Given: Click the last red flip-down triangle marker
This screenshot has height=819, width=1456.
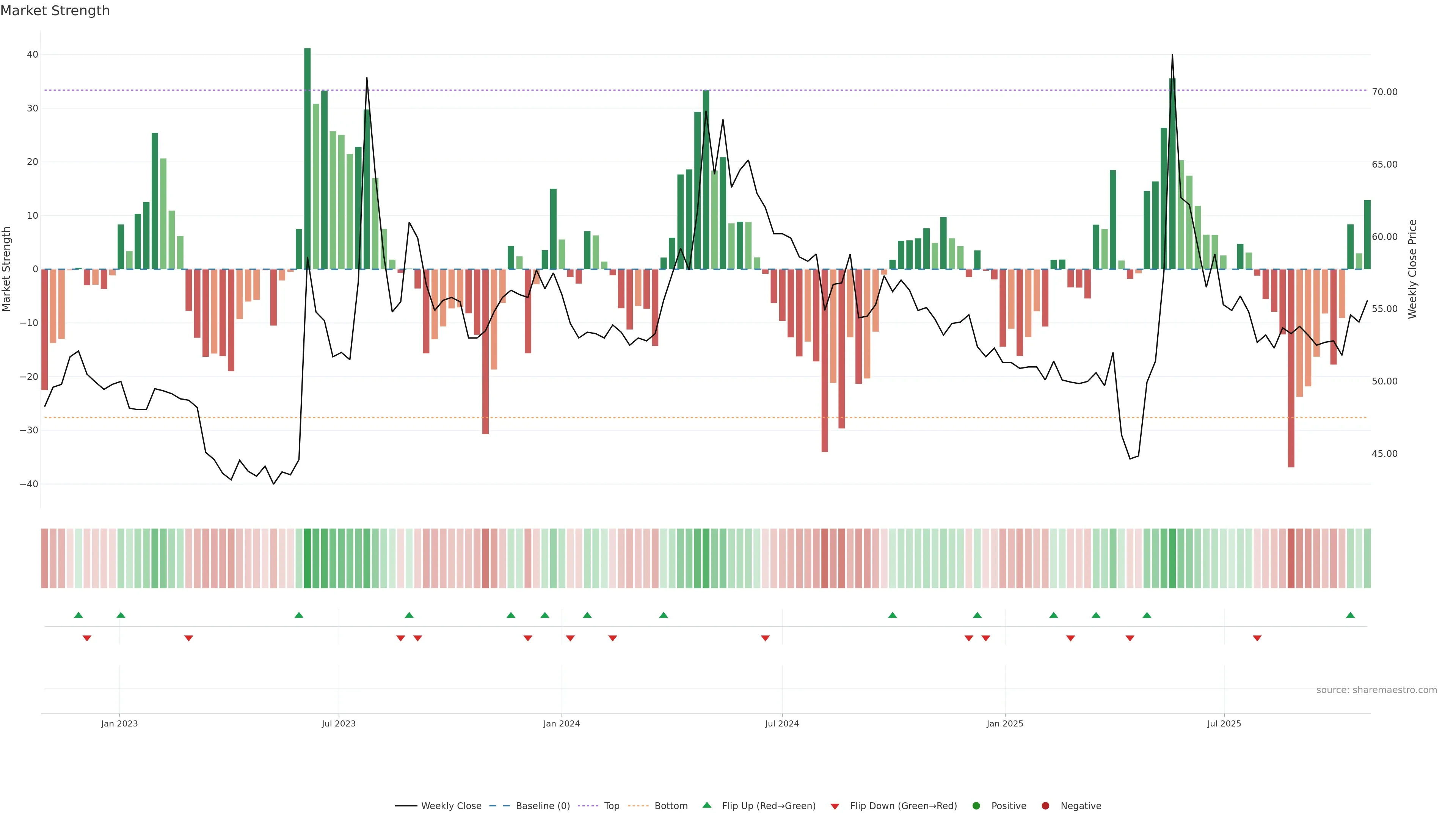Looking at the screenshot, I should coord(1257,638).
